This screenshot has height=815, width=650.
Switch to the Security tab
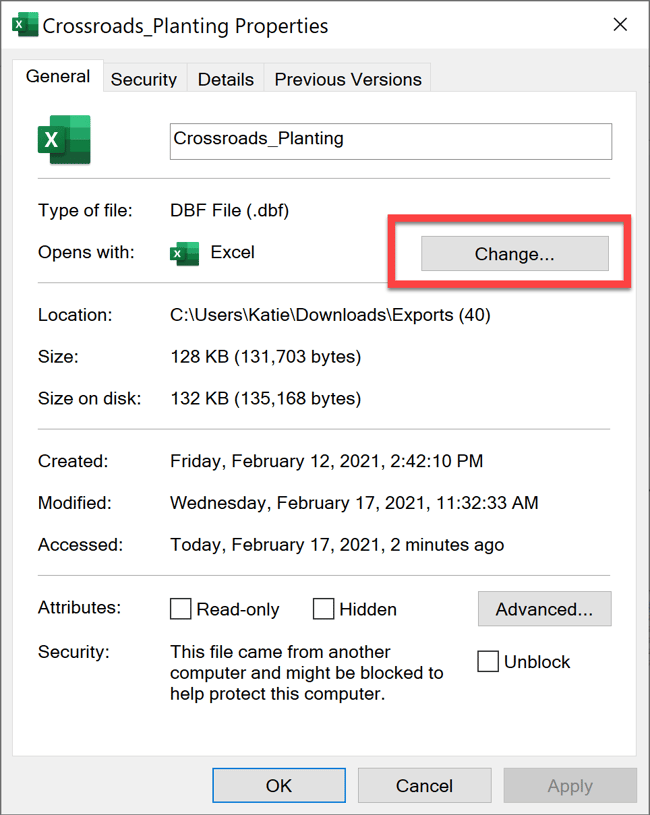144,78
